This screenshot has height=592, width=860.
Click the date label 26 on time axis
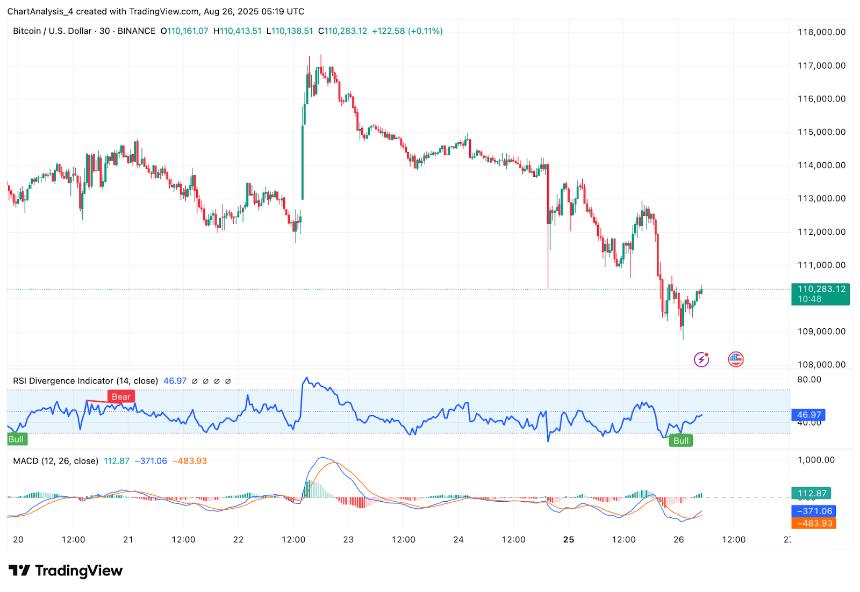coord(678,540)
